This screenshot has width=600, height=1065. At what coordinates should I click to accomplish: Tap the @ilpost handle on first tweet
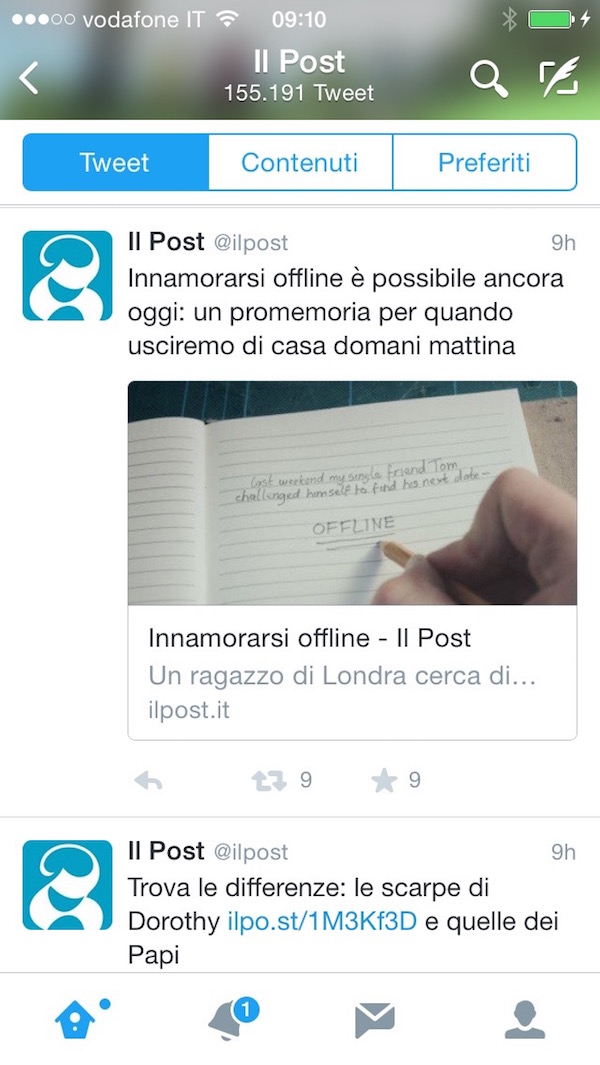click(251, 243)
